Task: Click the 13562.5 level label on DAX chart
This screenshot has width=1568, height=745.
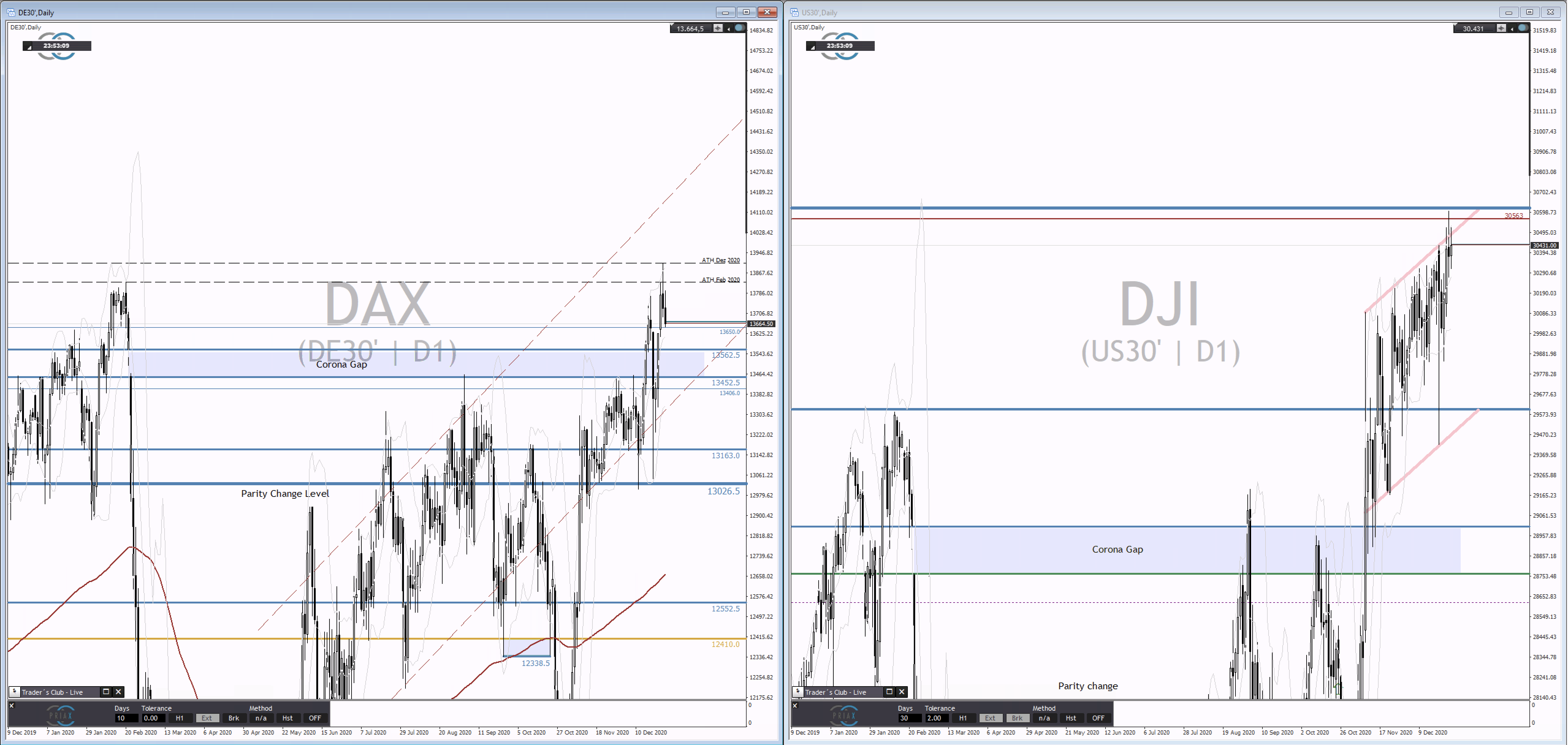Action: click(725, 354)
